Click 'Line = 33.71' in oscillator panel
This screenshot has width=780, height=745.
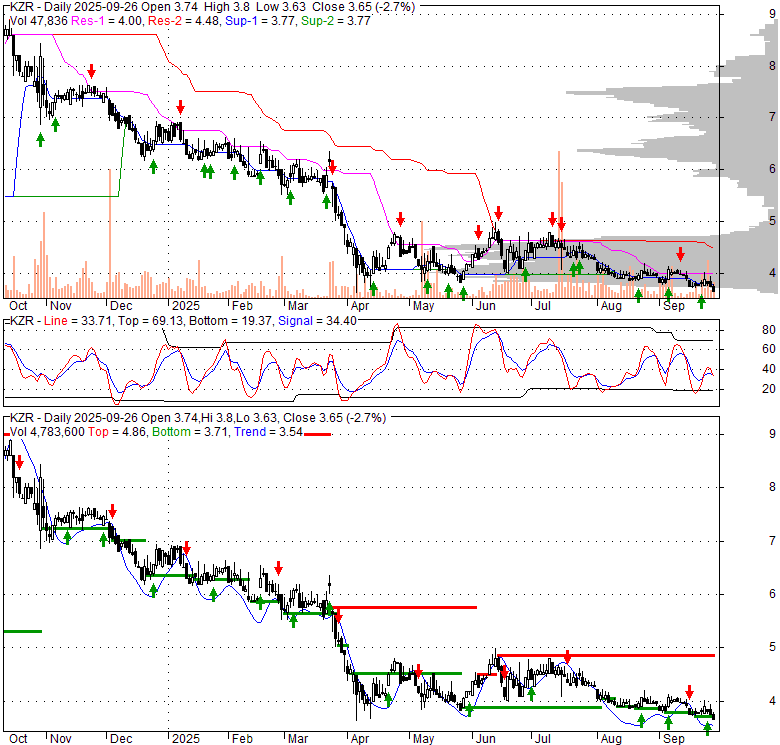(79, 321)
